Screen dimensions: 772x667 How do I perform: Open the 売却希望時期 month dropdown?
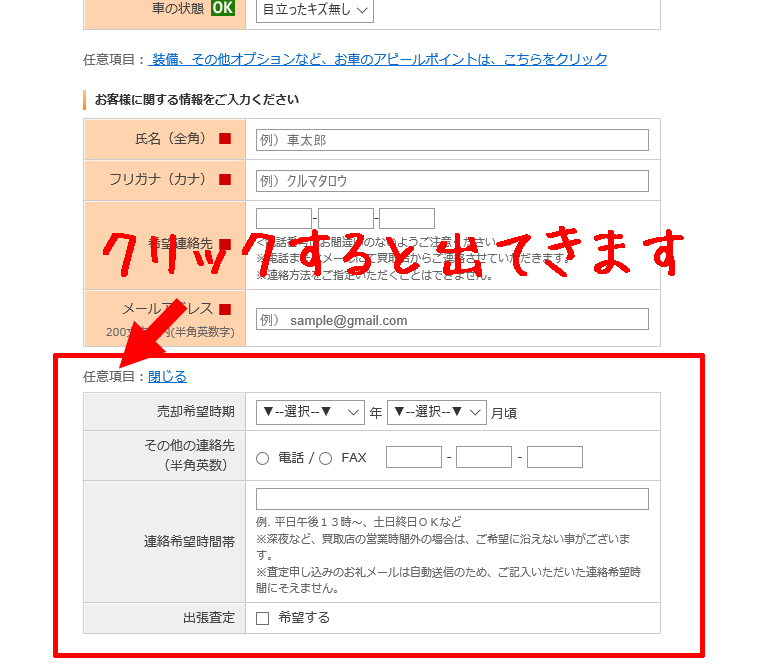[x=437, y=413]
